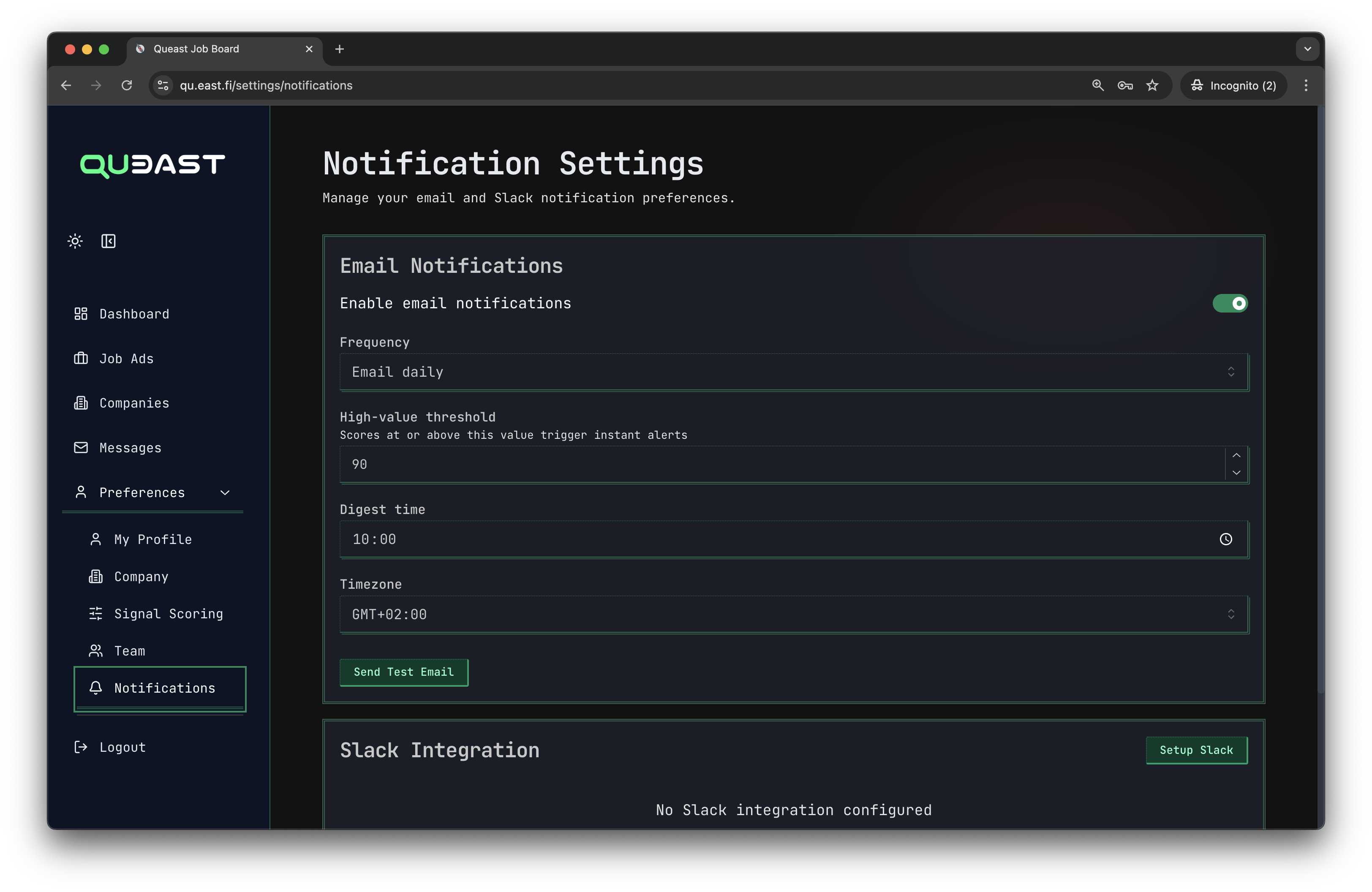
Task: Click the Send Test Email button
Action: coord(403,672)
